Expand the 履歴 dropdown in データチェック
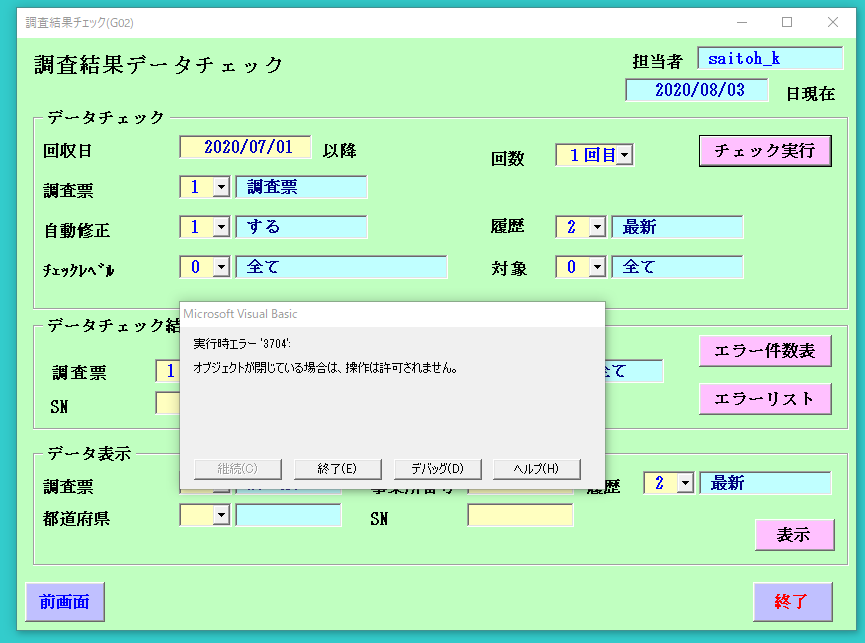This screenshot has height=643, width=865. (597, 227)
